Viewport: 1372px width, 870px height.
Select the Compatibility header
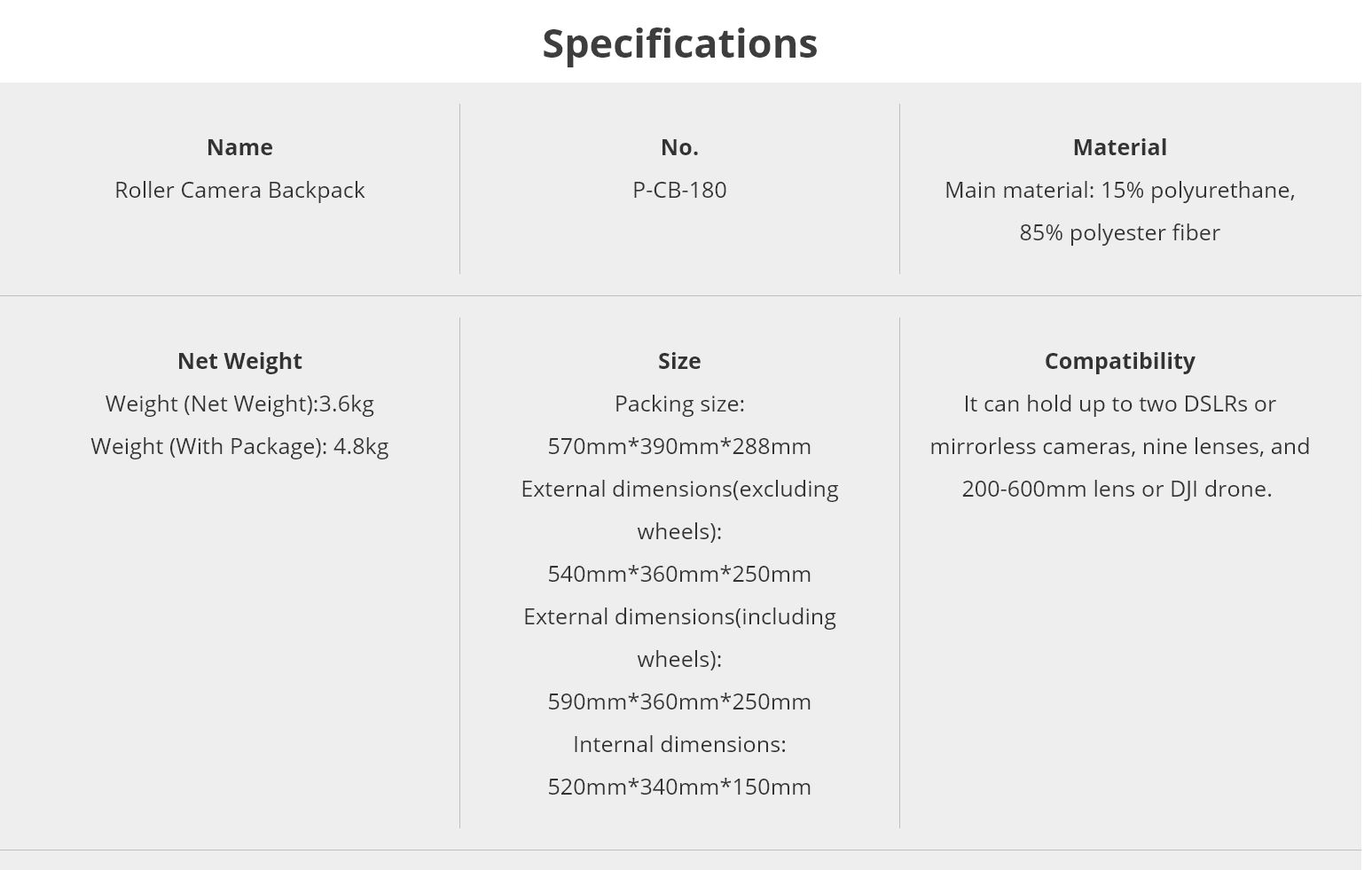point(1119,361)
